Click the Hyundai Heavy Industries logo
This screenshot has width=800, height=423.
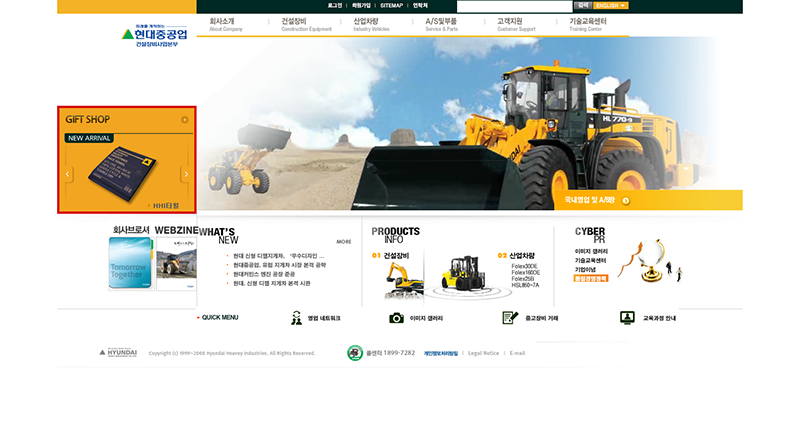coord(155,35)
